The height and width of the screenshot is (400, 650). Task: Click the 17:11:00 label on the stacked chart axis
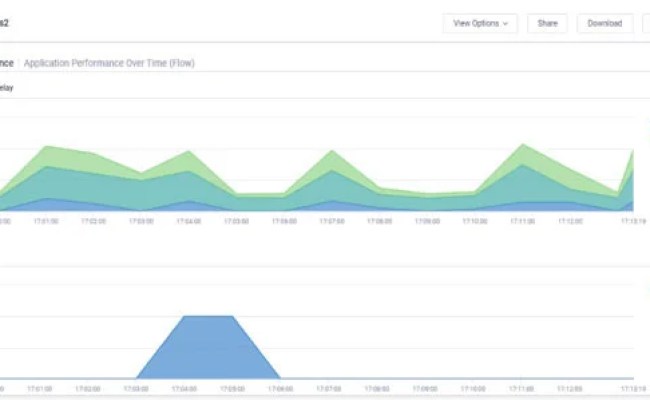[523, 221]
